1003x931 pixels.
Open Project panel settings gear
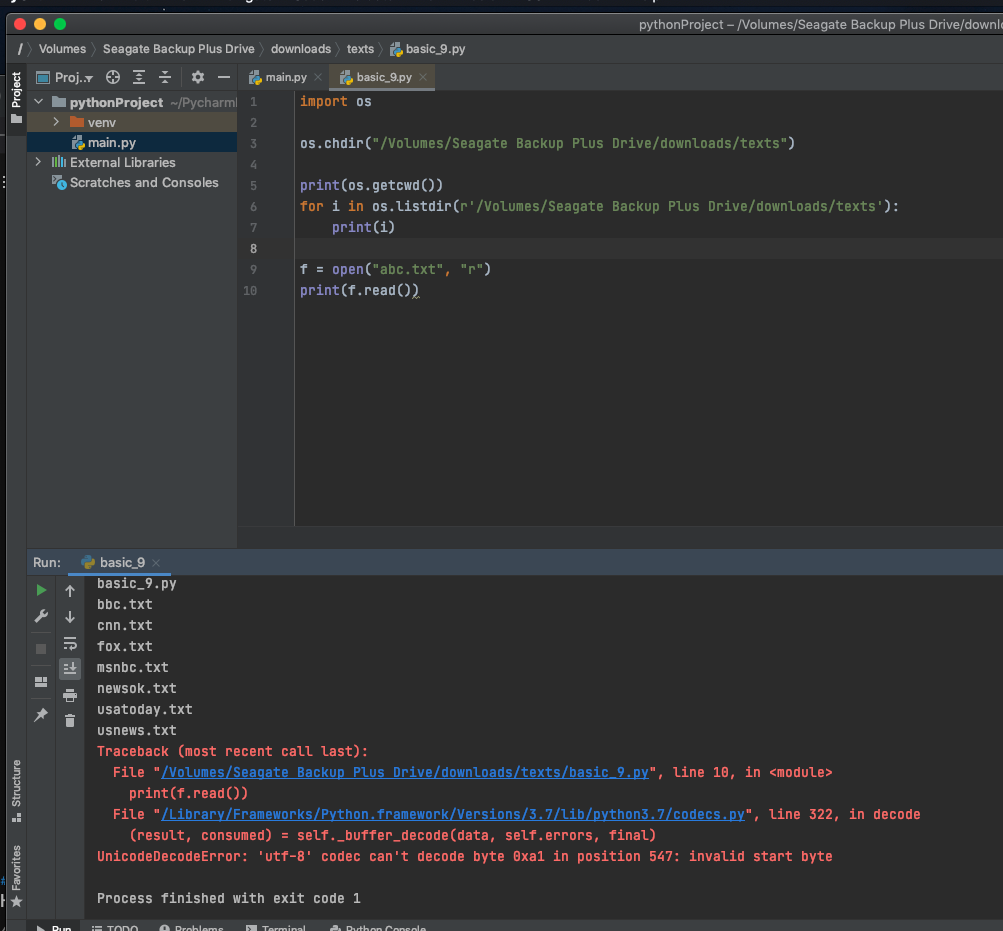[198, 77]
